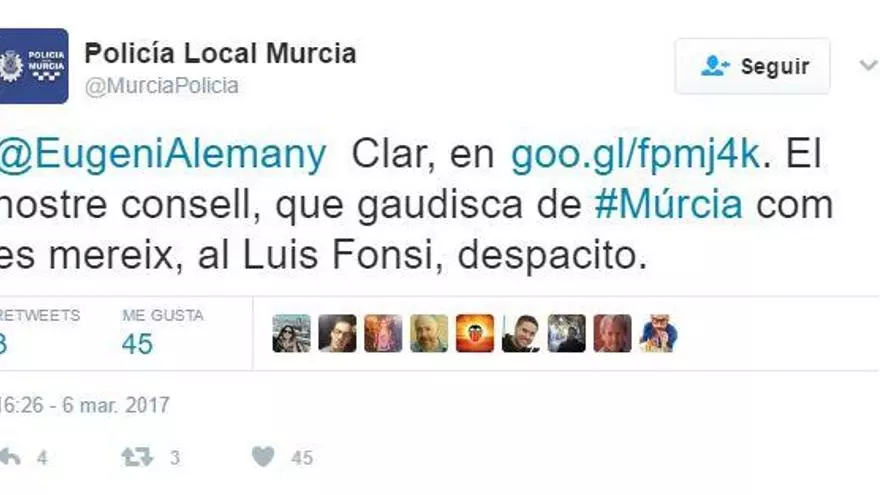Viewport: 880px width, 495px height.
Task: Open the orange bat logo avatar
Action: tap(475, 333)
